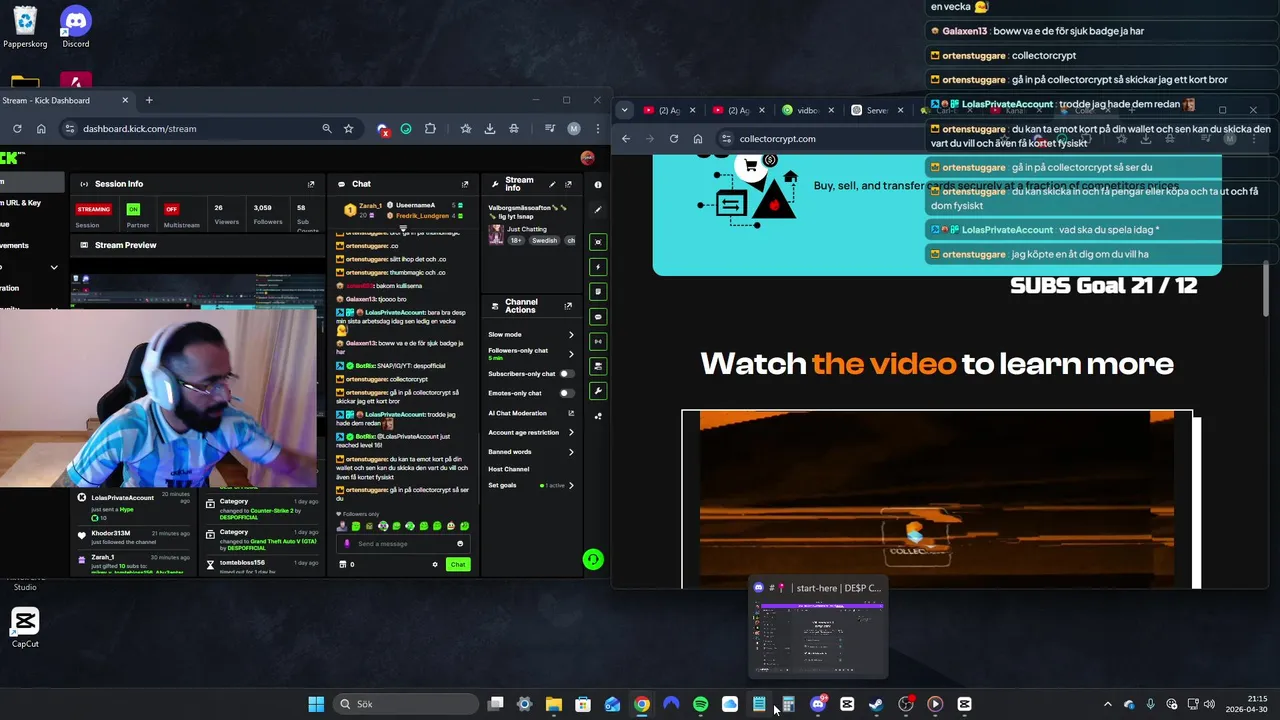
Task: Click the collectorcrypt page scrollbar
Action: tap(1267, 290)
